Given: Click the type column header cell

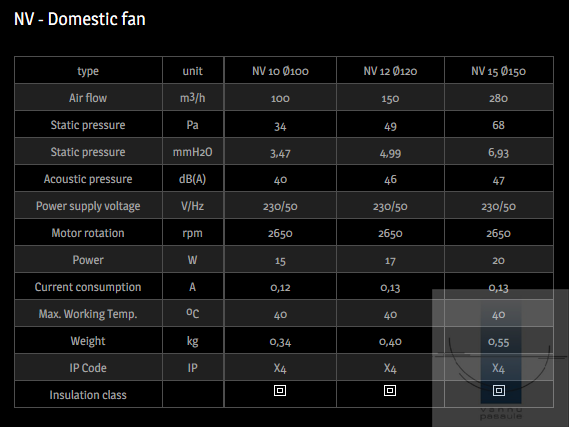Looking at the screenshot, I should [x=88, y=70].
